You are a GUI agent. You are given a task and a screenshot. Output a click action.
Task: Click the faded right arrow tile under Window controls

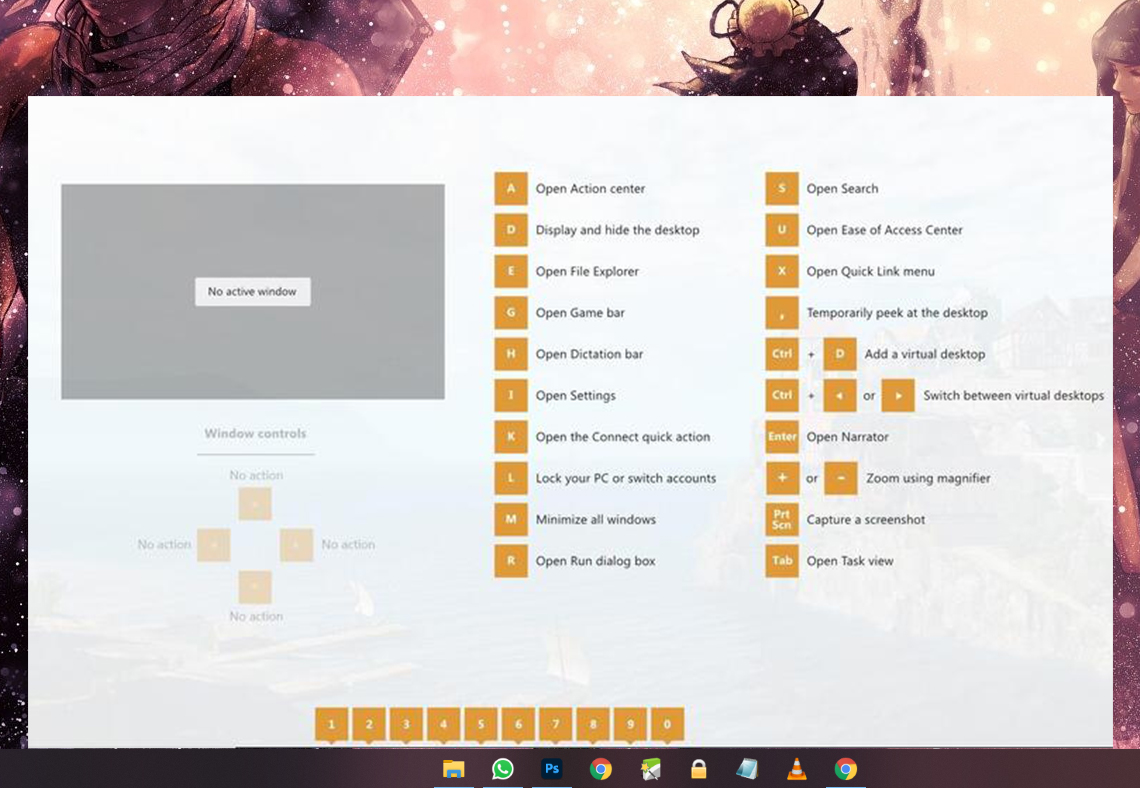tap(297, 545)
